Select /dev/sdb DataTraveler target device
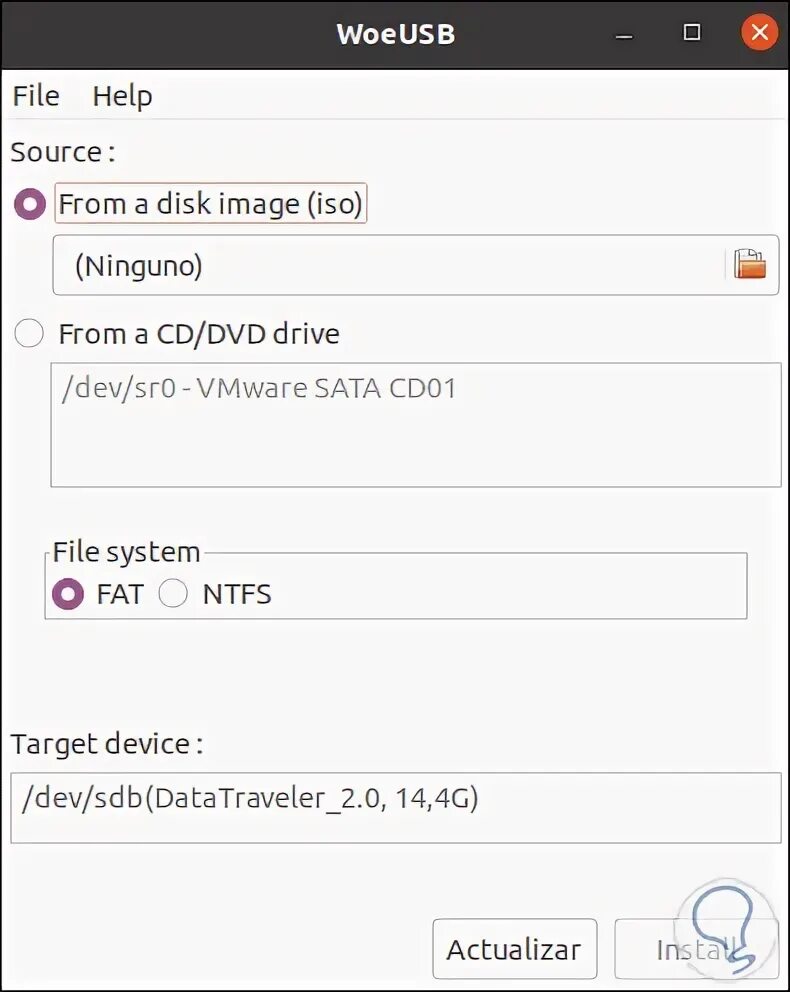 (249, 799)
